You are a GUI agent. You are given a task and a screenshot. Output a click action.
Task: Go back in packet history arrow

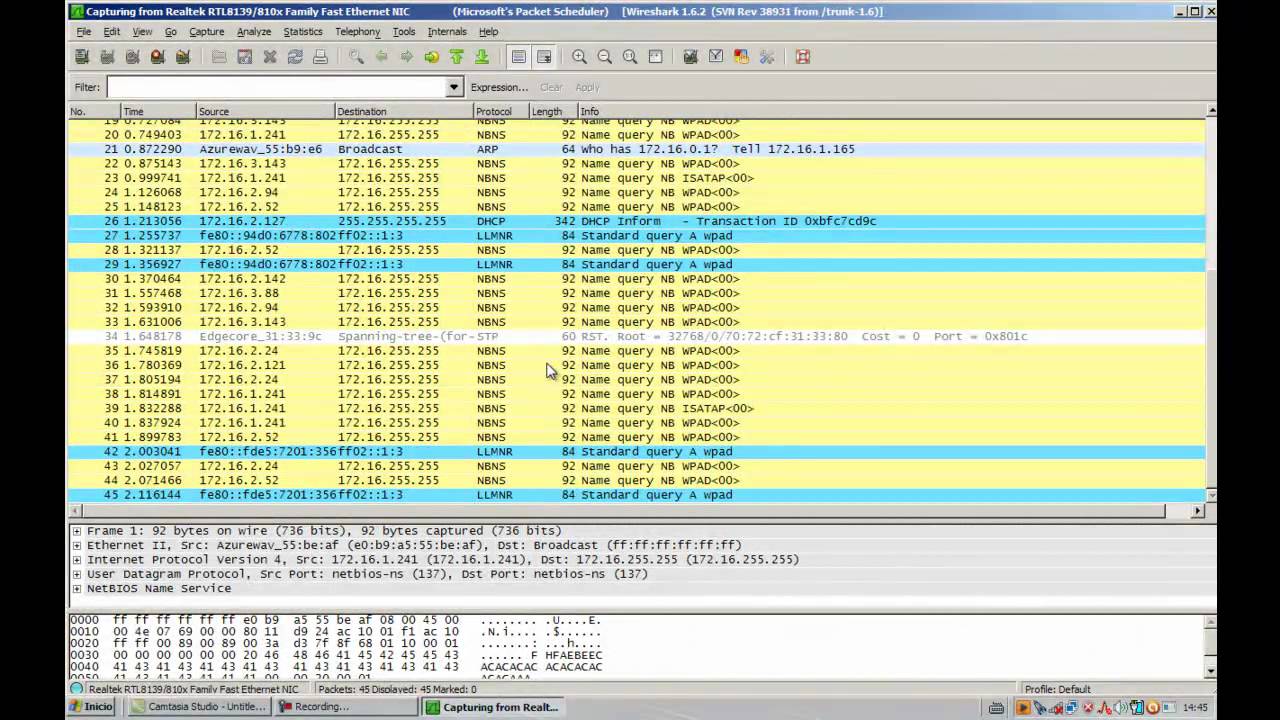[381, 57]
